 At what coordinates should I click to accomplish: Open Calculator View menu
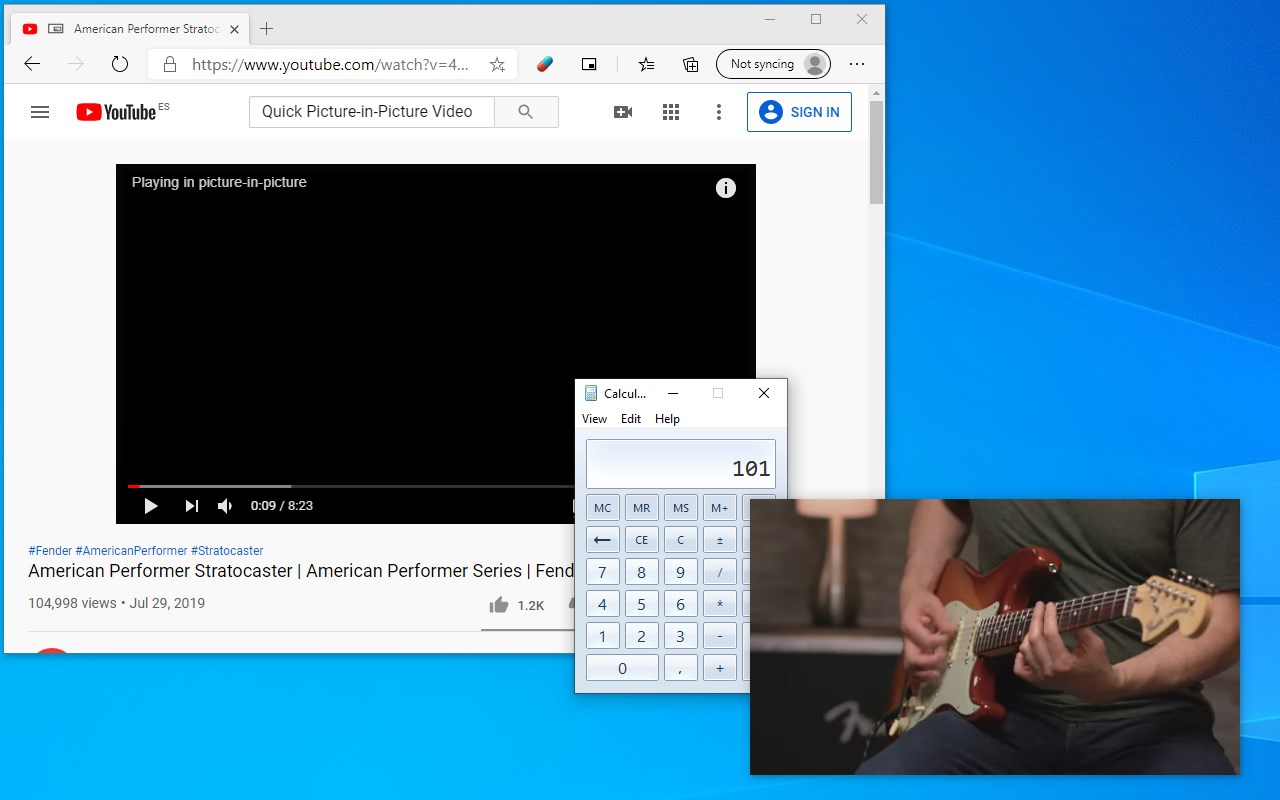tap(594, 419)
